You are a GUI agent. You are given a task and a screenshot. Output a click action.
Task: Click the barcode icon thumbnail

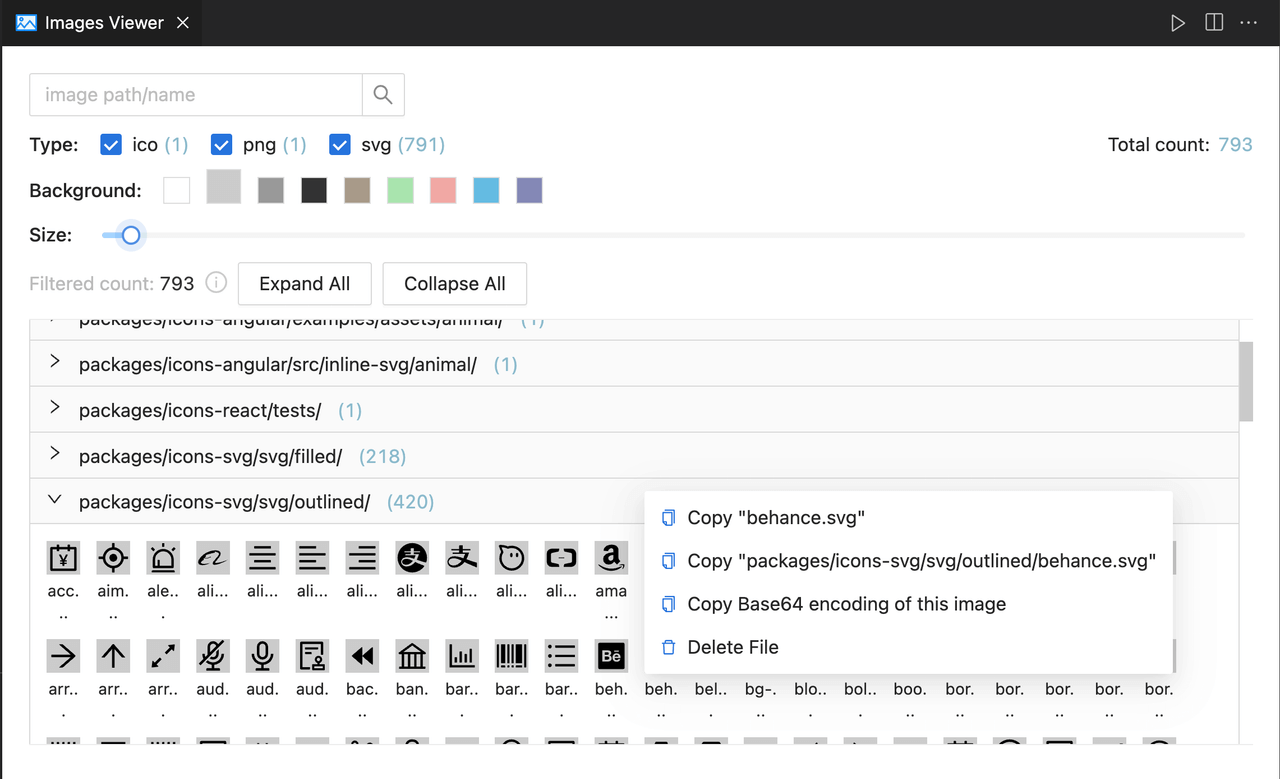pos(511,656)
